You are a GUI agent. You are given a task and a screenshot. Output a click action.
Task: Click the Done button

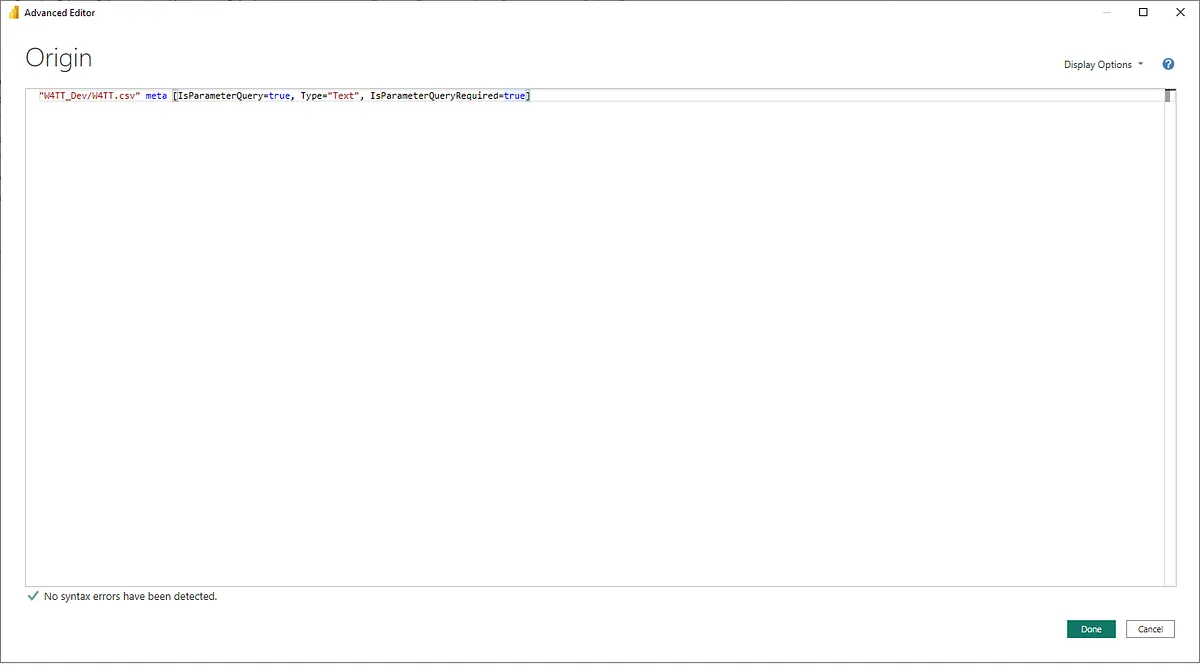coord(1091,629)
